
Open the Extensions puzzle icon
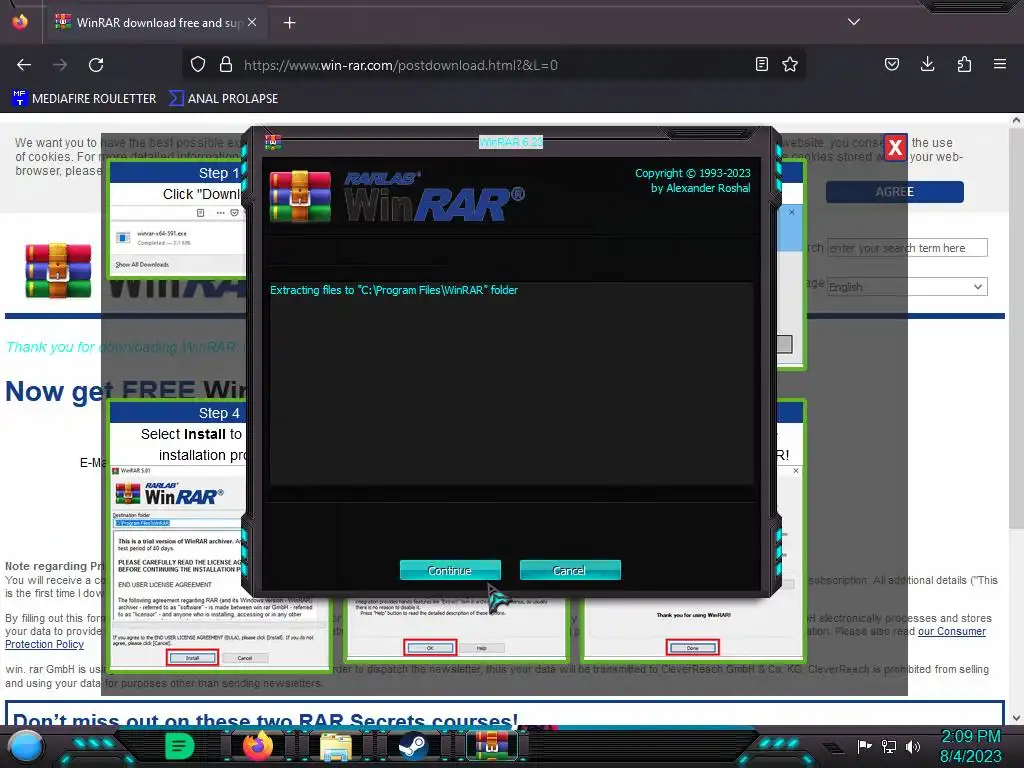(x=964, y=64)
